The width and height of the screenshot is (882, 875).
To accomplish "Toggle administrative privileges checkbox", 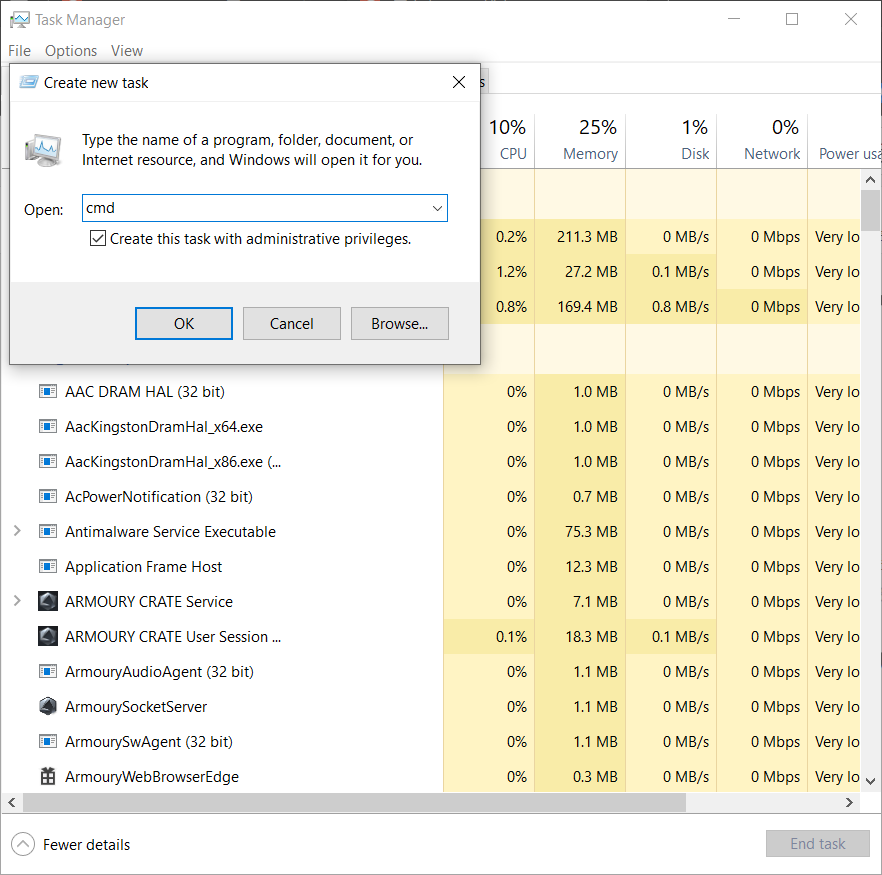I will click(x=98, y=238).
